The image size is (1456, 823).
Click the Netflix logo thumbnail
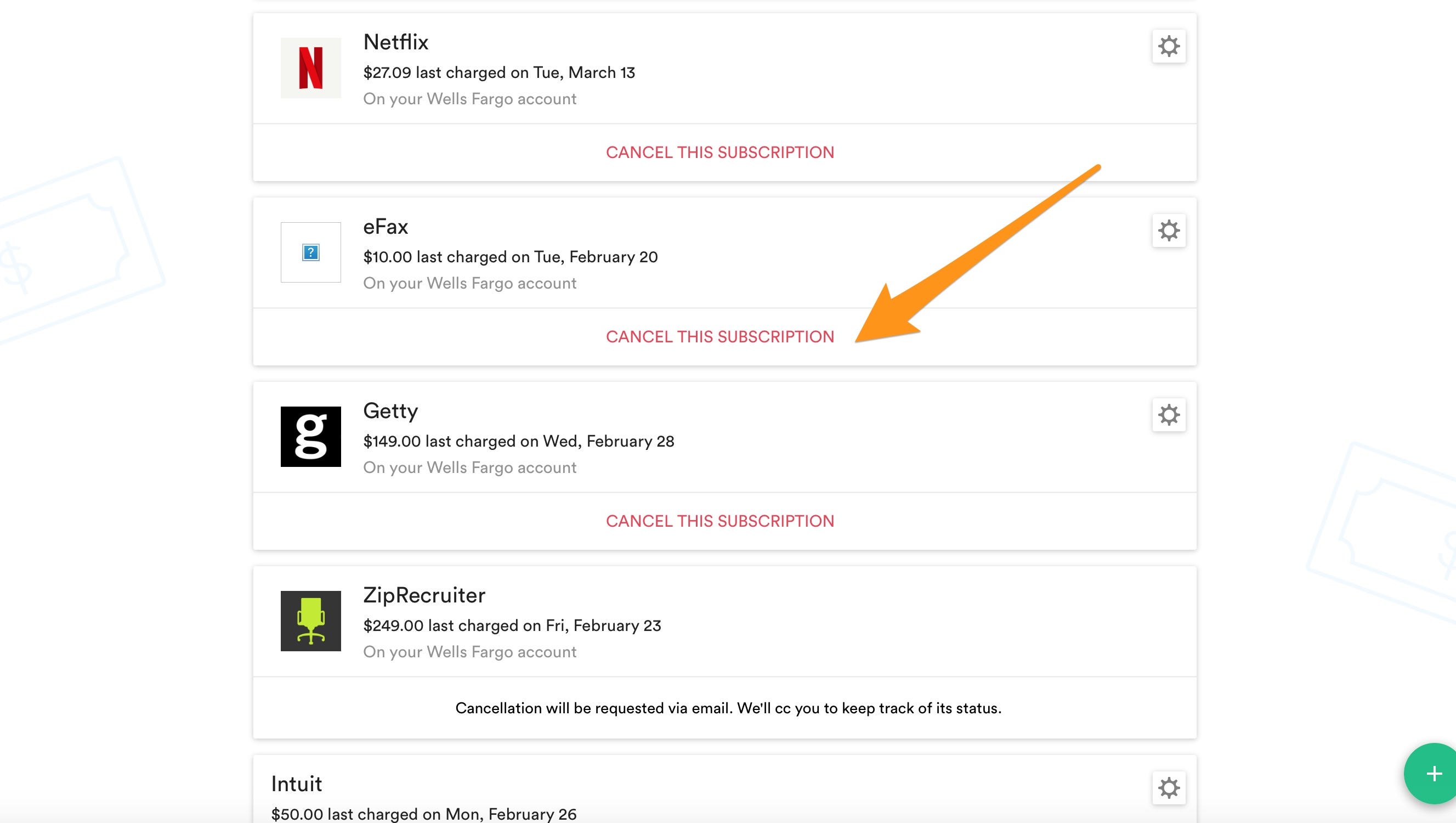click(x=311, y=68)
